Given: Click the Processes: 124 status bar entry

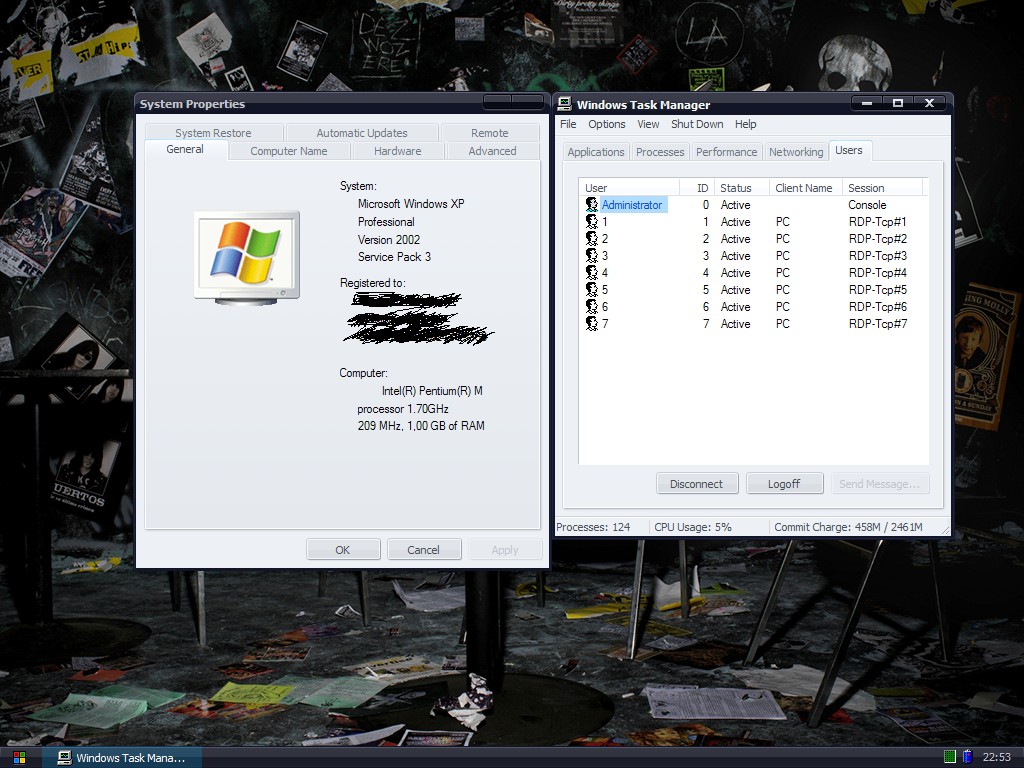Looking at the screenshot, I should tap(594, 527).
